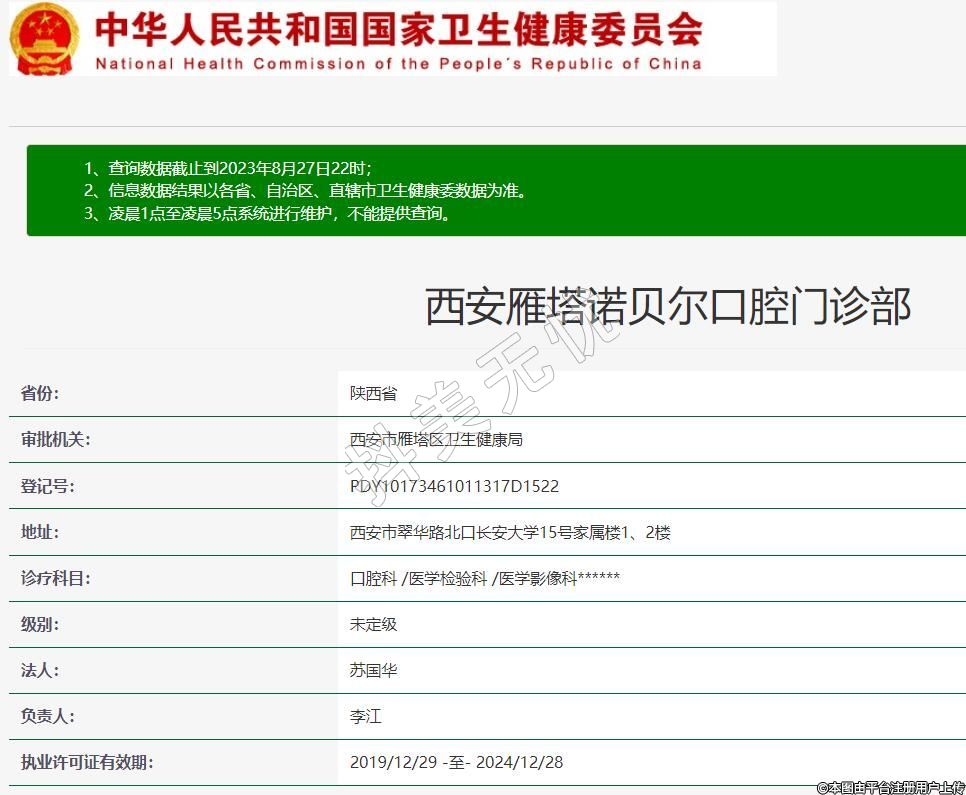Click the person in charge name 李江
966x795 pixels.
(365, 716)
